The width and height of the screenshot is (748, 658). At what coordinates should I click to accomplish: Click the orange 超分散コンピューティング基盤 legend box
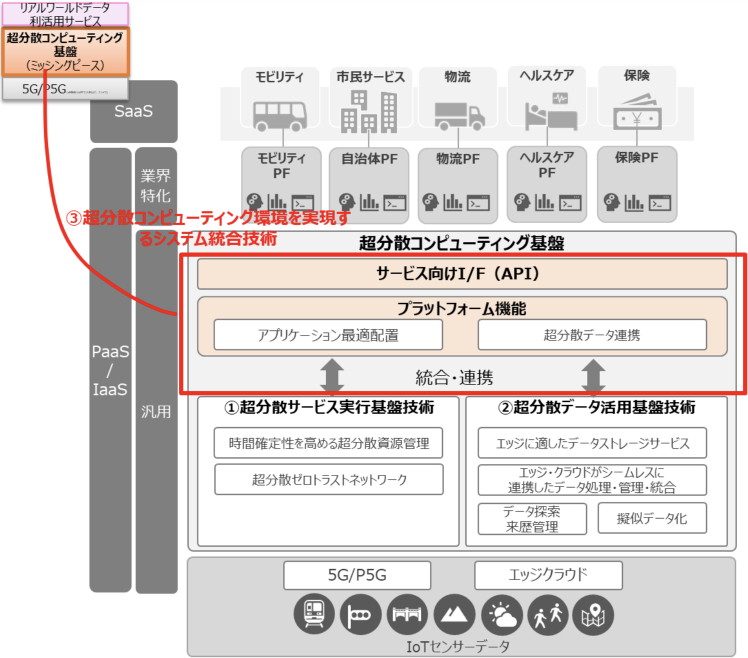pyautogui.click(x=65, y=51)
